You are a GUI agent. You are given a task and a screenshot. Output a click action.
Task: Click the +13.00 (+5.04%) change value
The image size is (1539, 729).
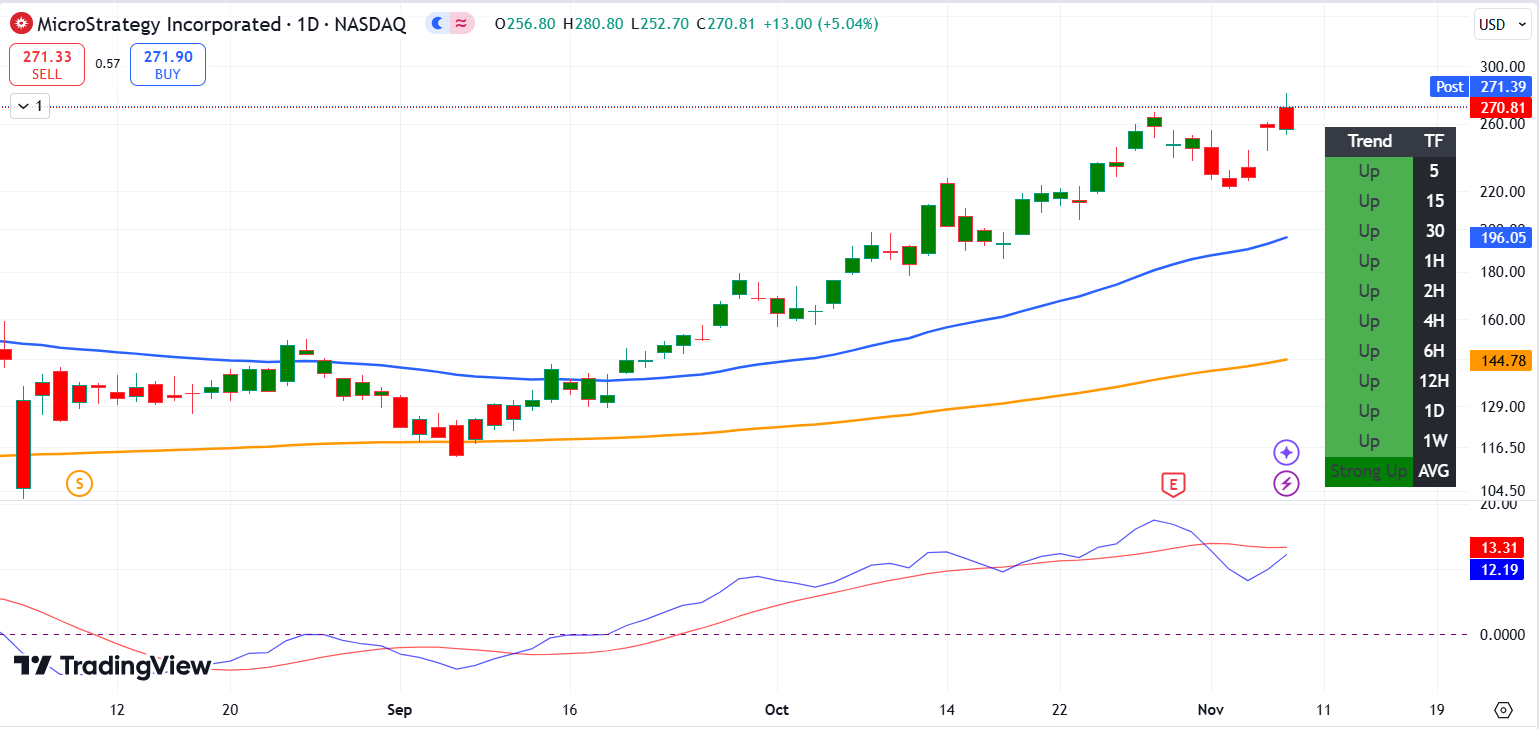820,24
